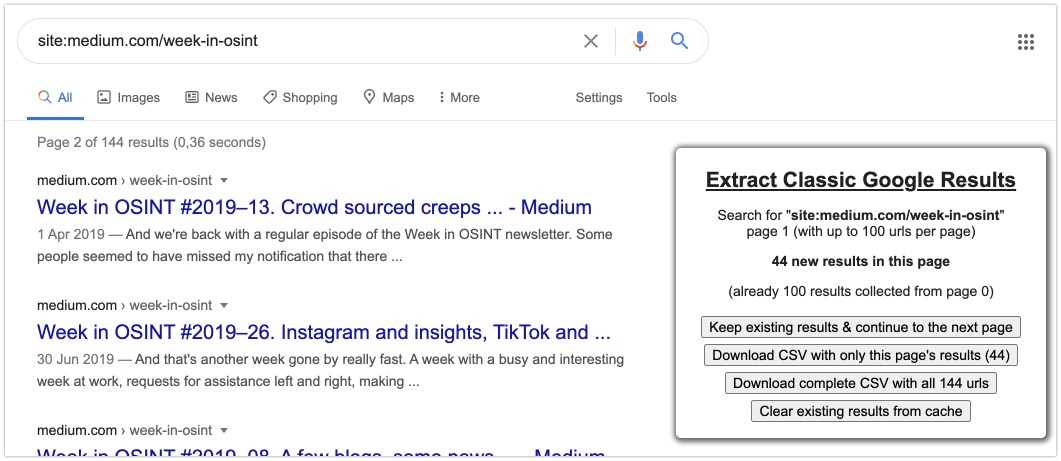Download CSV with only this page's results
Screen dimensions: 1061x461
pos(861,355)
